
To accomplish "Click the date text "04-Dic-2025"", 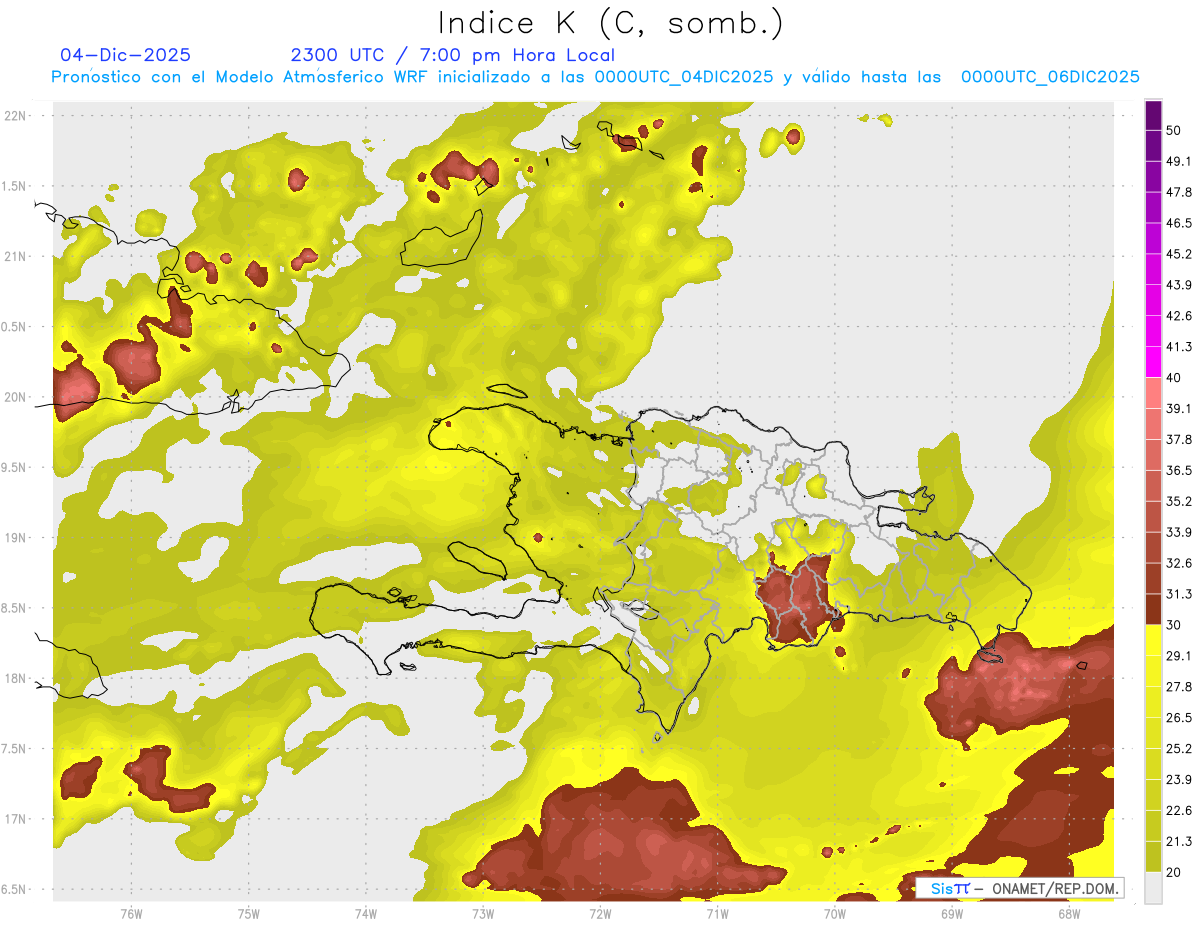I will 125,55.
